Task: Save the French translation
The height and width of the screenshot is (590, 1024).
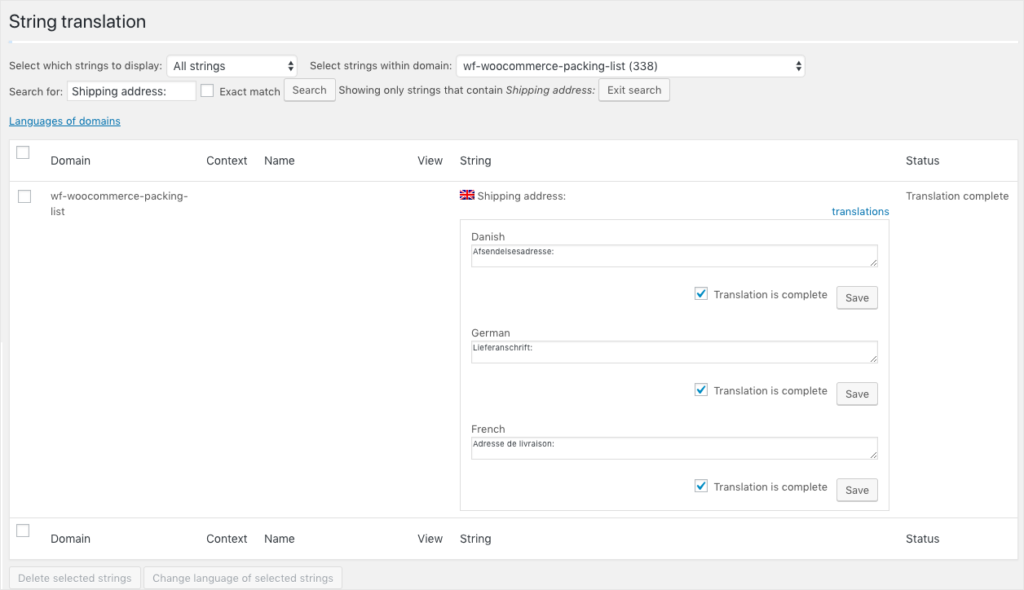Action: click(857, 490)
